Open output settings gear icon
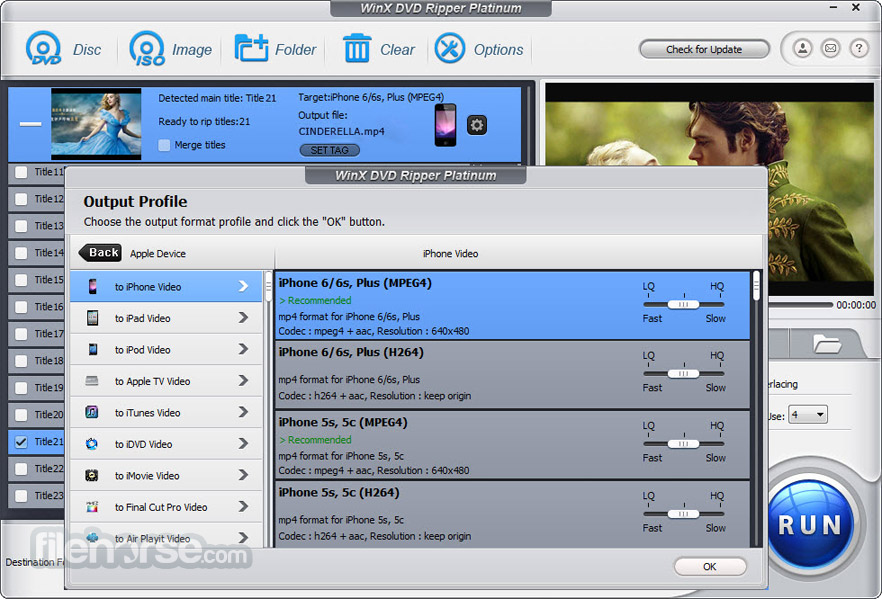Image resolution: width=882 pixels, height=599 pixels. (x=477, y=125)
